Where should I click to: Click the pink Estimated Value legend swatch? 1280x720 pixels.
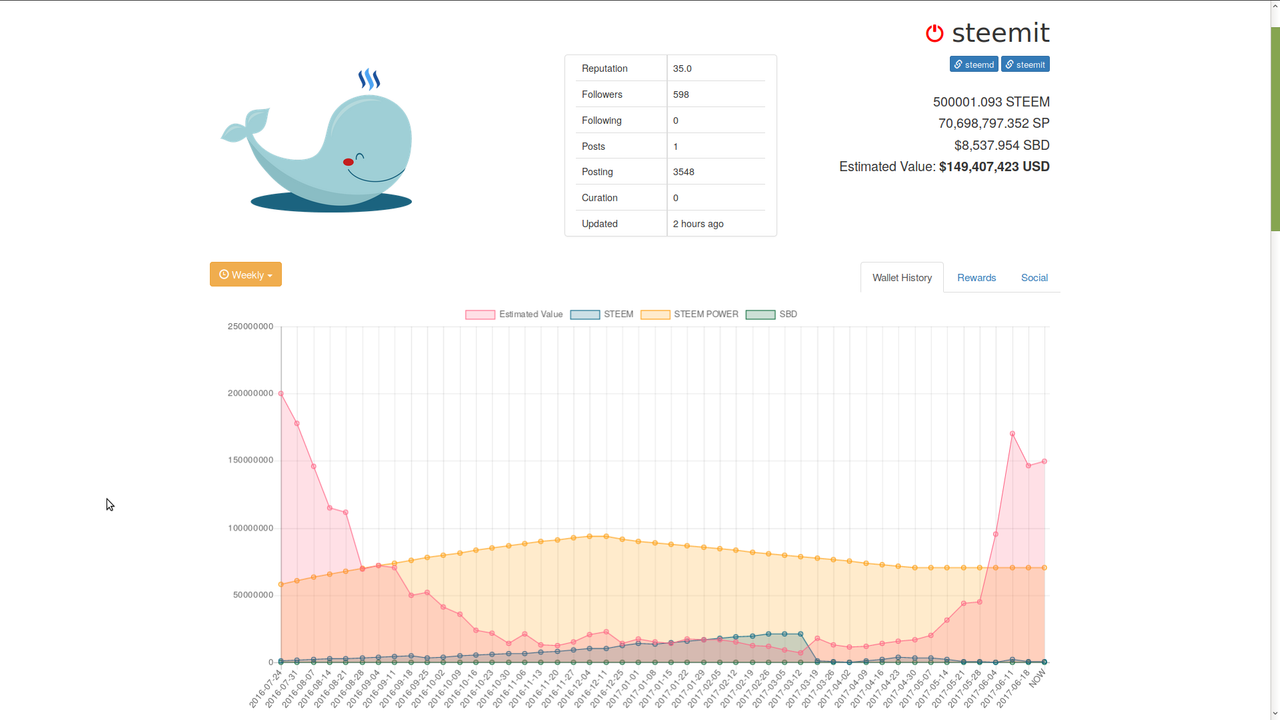(x=479, y=314)
